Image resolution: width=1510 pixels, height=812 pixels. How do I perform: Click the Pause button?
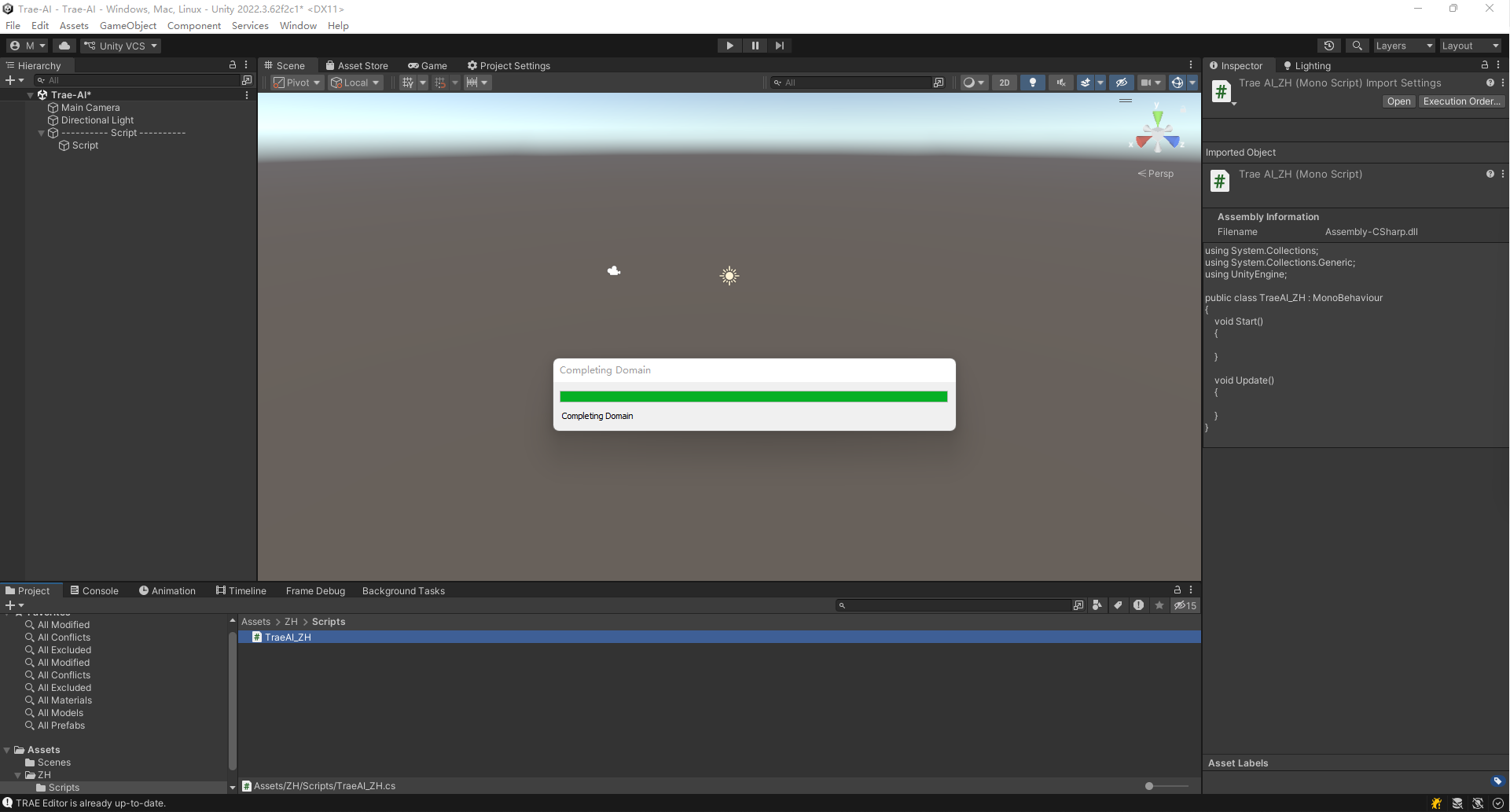tap(755, 46)
